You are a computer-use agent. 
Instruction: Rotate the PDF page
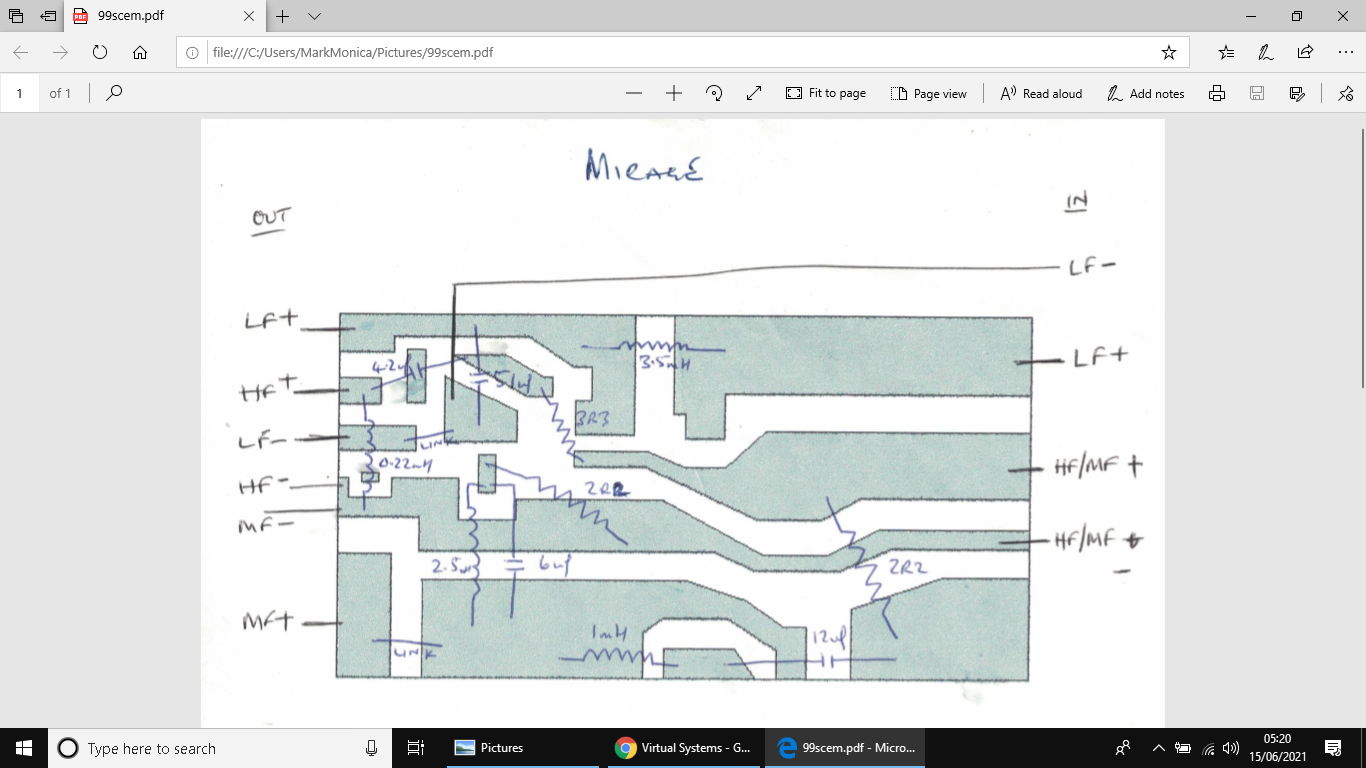point(714,93)
